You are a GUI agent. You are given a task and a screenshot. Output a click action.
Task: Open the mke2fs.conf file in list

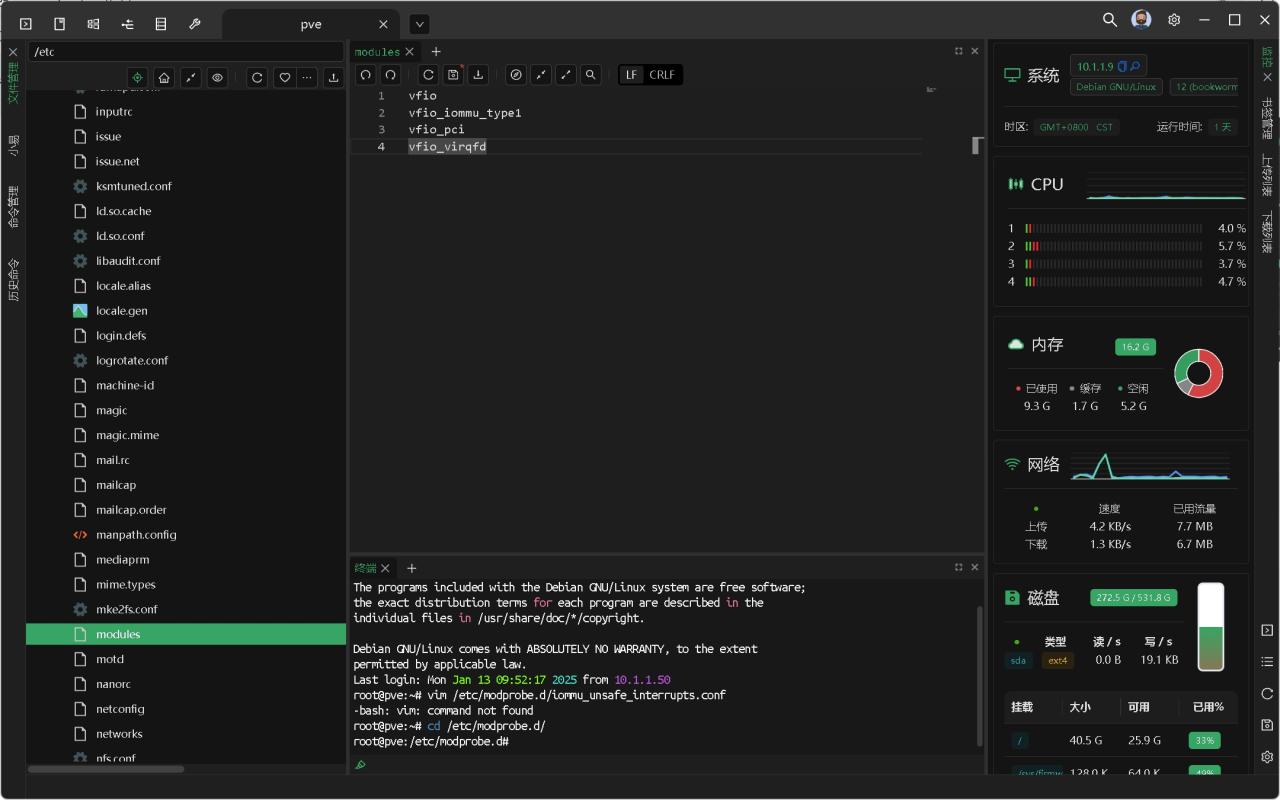tap(126, 609)
